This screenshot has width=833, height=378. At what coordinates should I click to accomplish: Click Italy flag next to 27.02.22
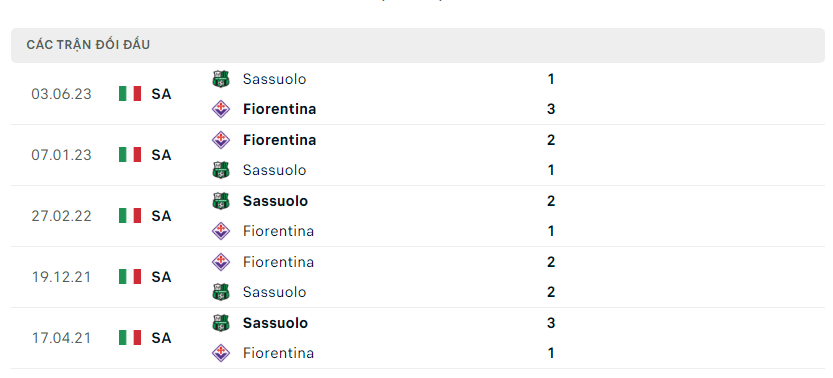(x=130, y=216)
